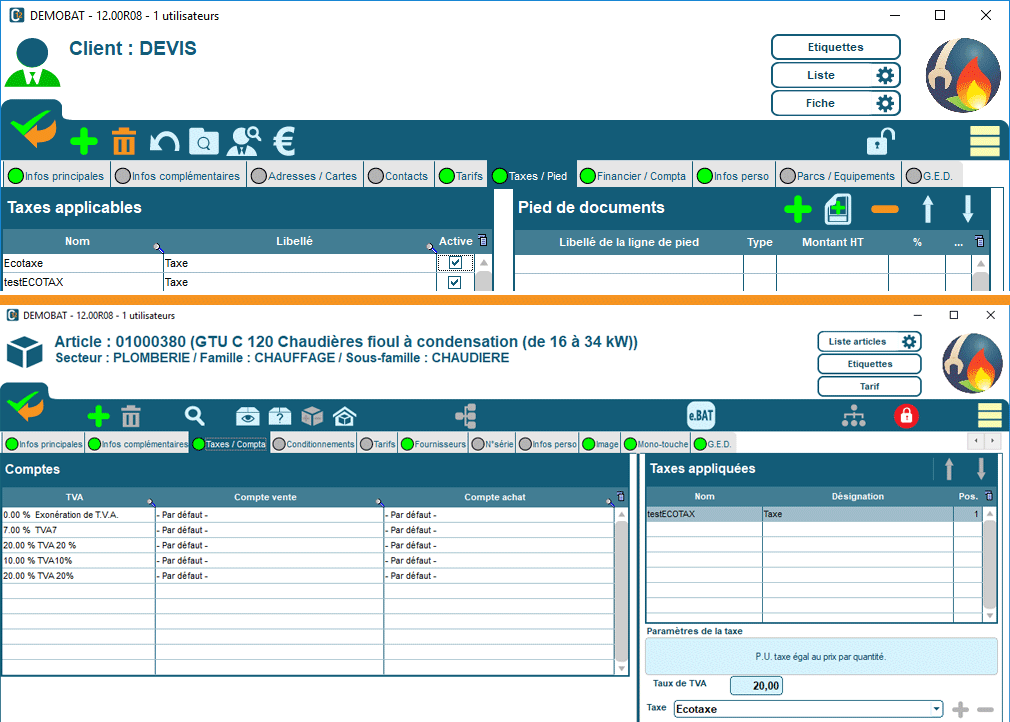1010x722 pixels.
Task: Click the Comptes table vertical scrollbar
Action: click(x=621, y=590)
